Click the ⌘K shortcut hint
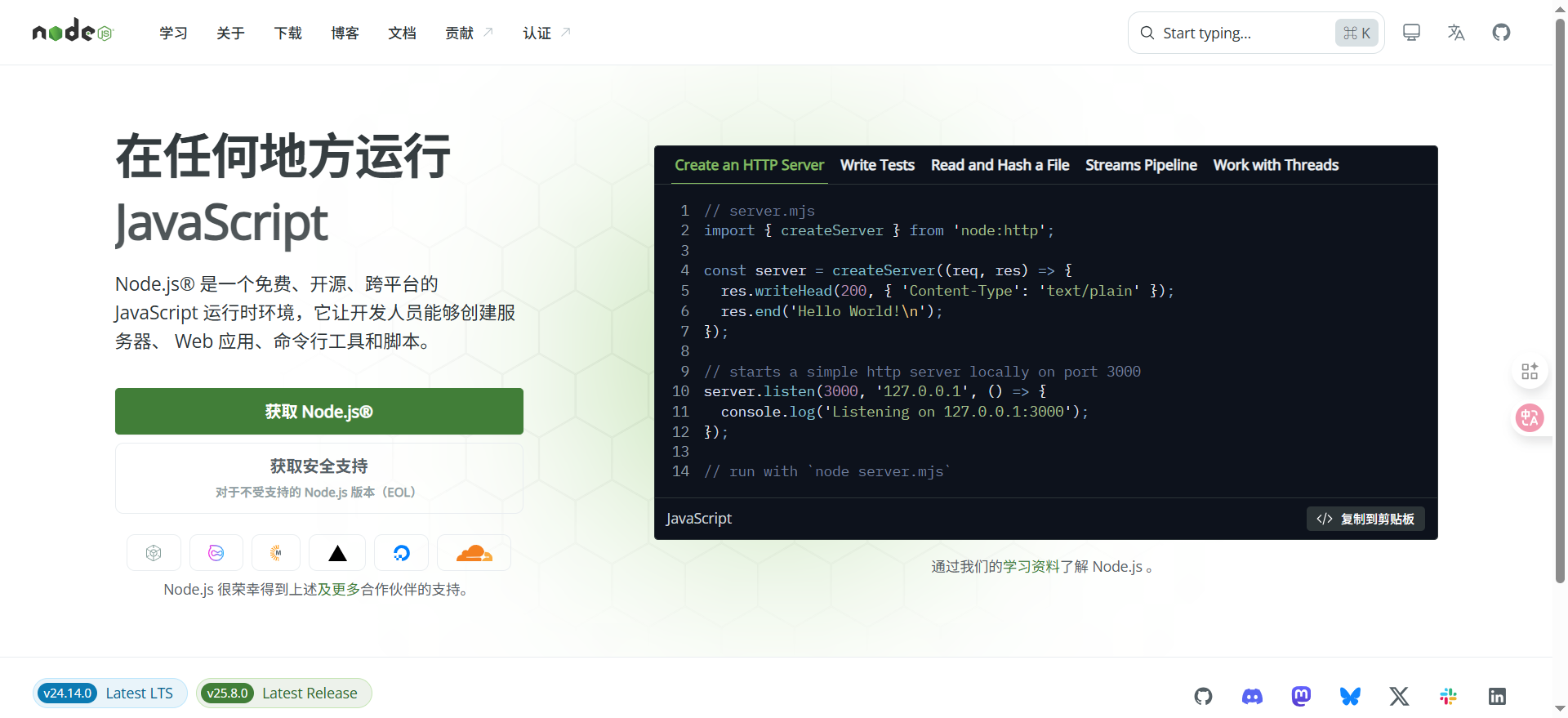Screen dimensions: 1568x718 tap(1356, 33)
